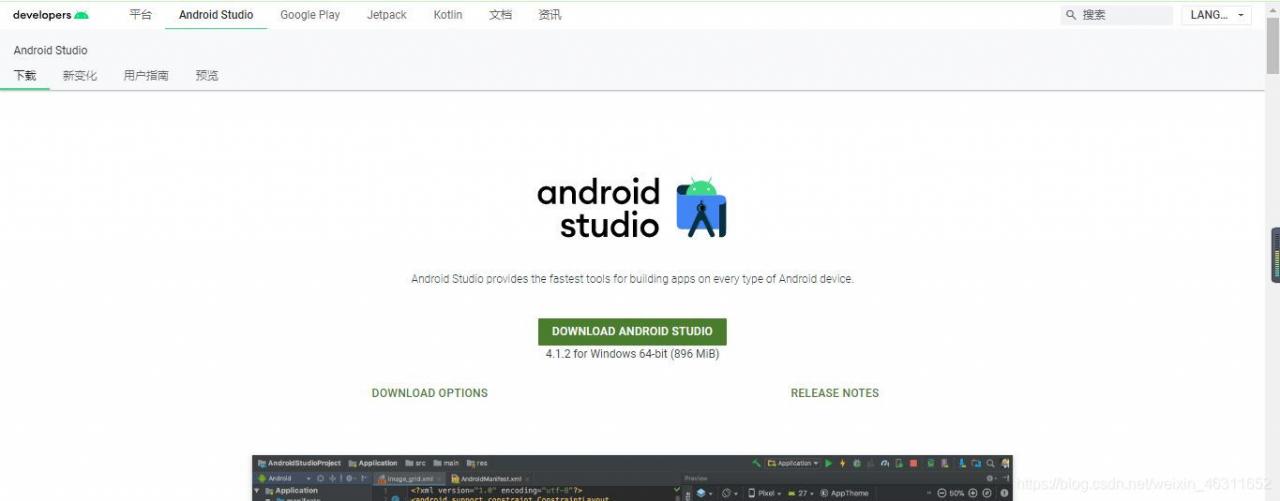Screen dimensions: 1280x501
Task: Switch to the 用户指南 tab
Action: click(x=146, y=75)
